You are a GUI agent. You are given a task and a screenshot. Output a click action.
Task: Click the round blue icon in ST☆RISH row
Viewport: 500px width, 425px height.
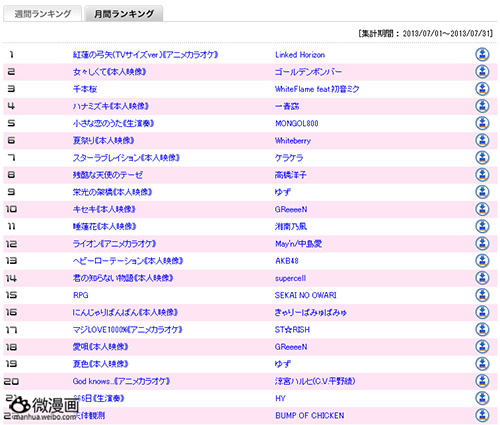tap(482, 329)
